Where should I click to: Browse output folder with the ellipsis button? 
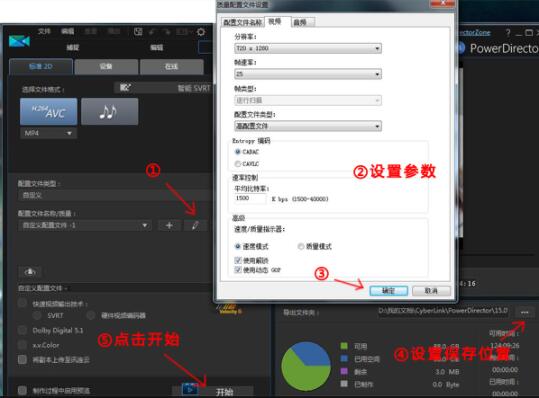click(524, 312)
